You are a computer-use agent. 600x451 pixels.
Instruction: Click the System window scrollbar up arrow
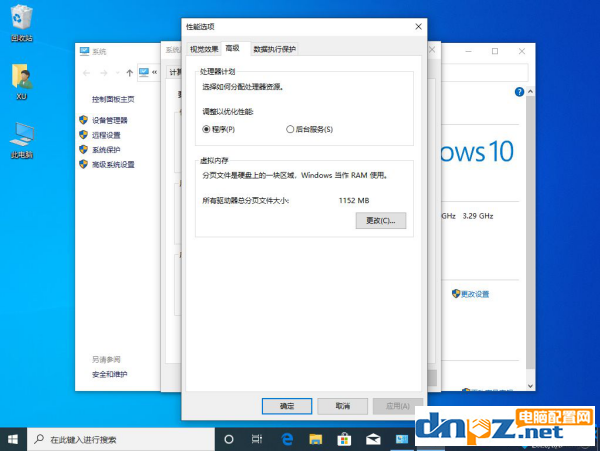coord(530,92)
